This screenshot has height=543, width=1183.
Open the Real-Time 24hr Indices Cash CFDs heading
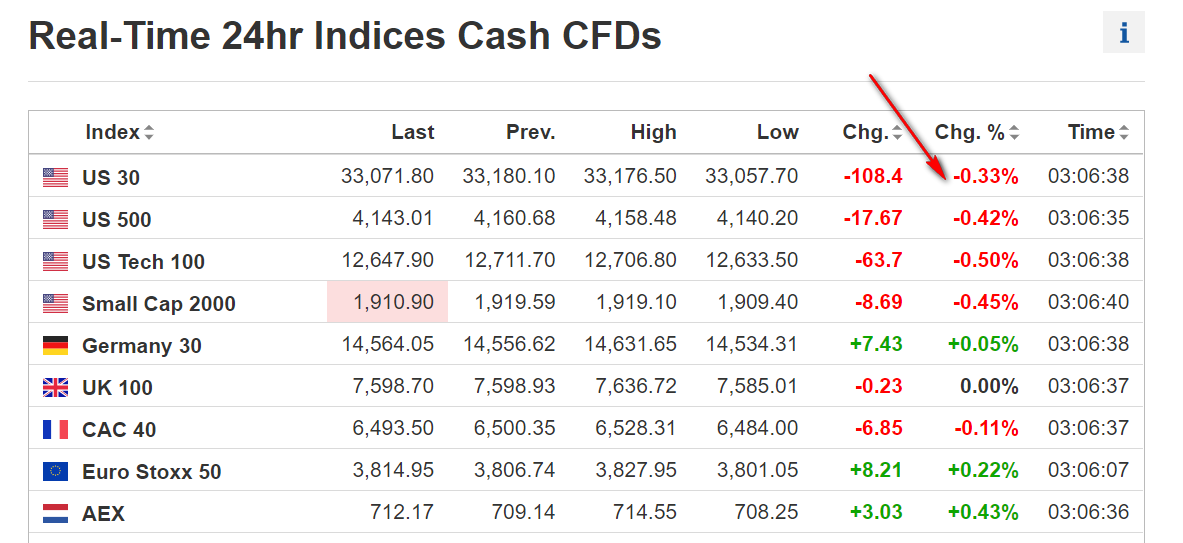tap(345, 36)
